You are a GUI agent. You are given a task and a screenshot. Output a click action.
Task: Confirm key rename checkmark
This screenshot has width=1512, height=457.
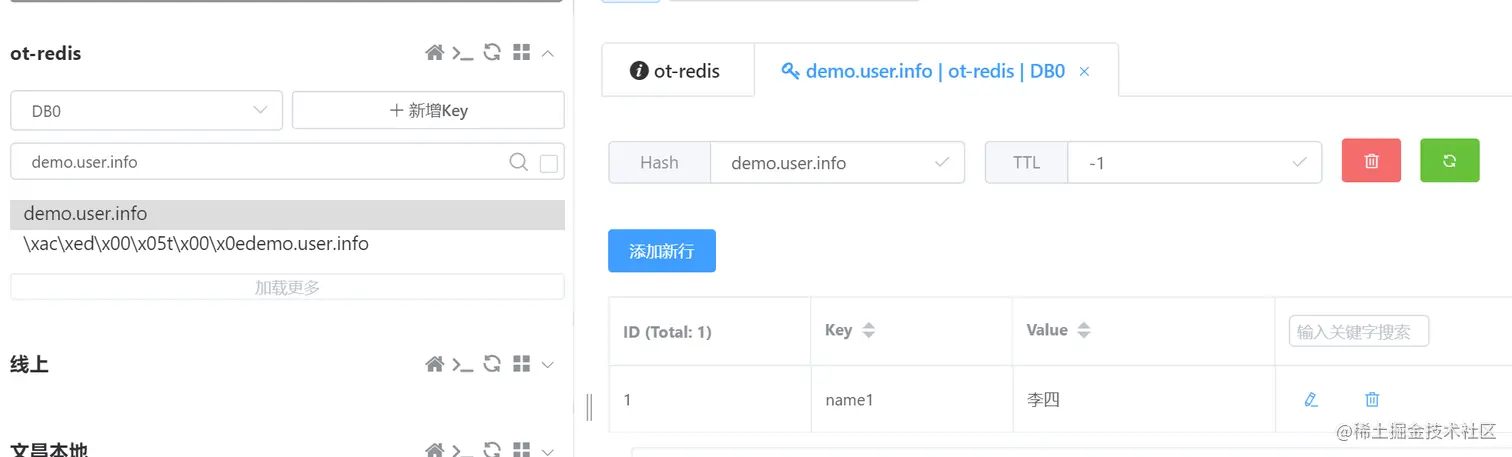941,162
